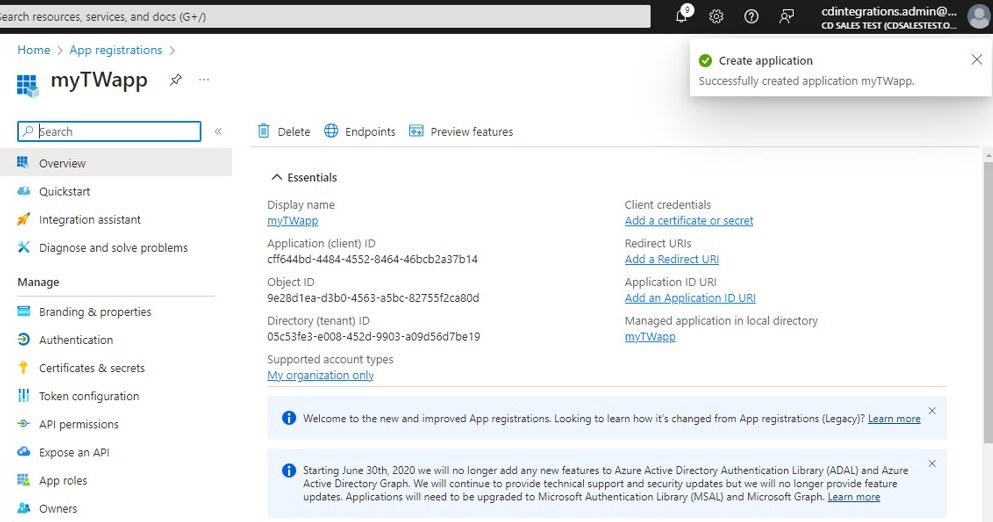
Task: Open Diagnose and solve problems
Action: click(x=113, y=248)
